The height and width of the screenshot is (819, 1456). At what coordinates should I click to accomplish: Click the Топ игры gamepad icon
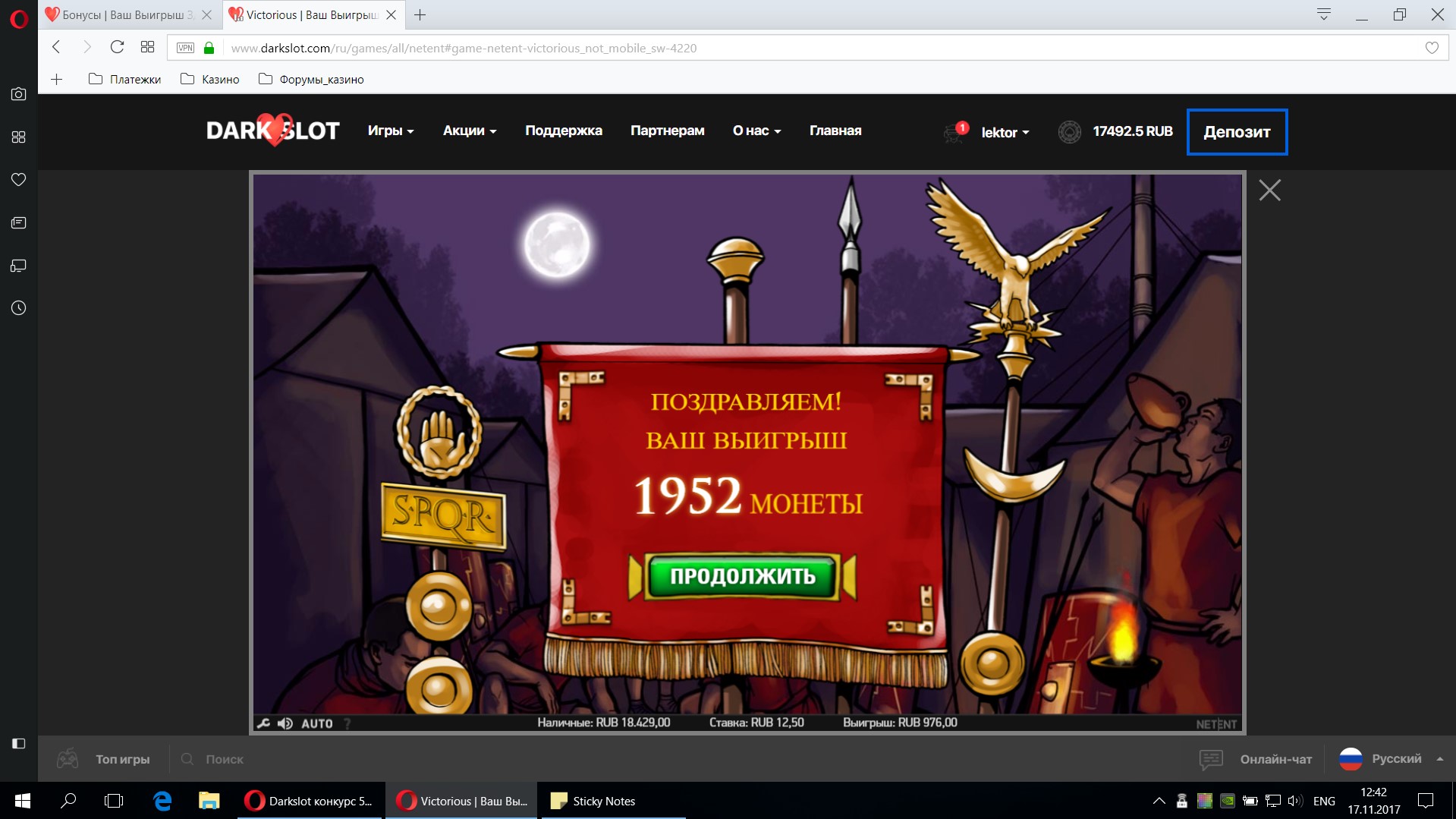pyautogui.click(x=68, y=758)
